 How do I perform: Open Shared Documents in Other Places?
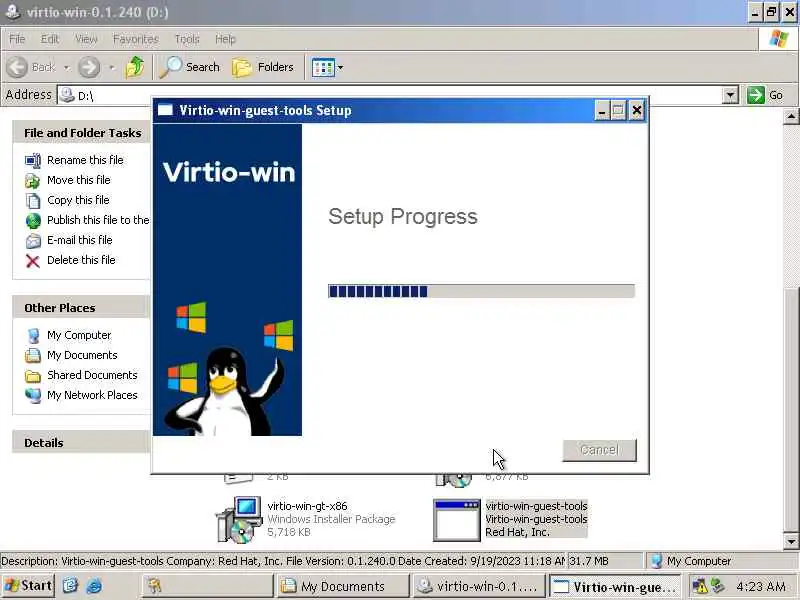tap(92, 375)
